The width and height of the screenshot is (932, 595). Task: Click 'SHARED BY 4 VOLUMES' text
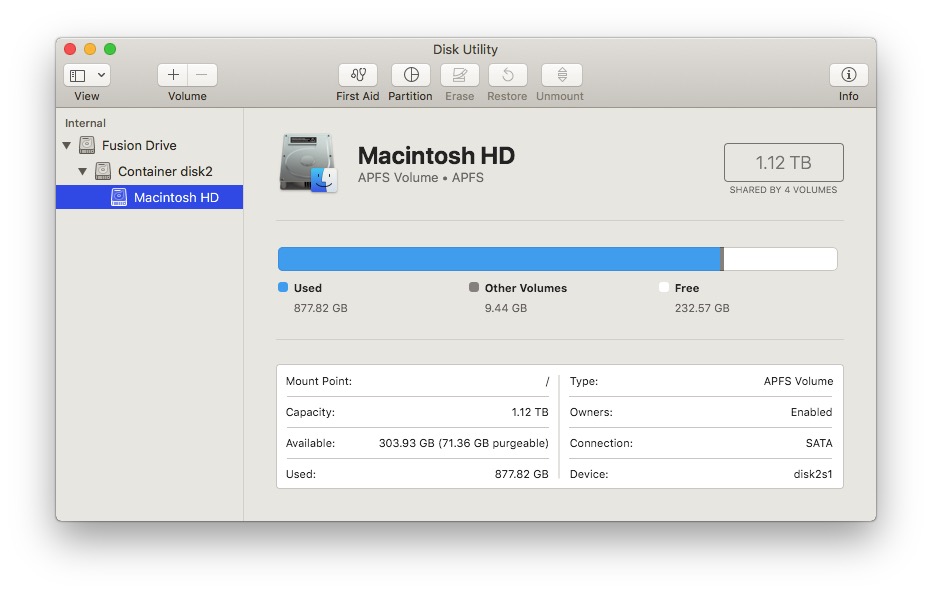coord(783,190)
